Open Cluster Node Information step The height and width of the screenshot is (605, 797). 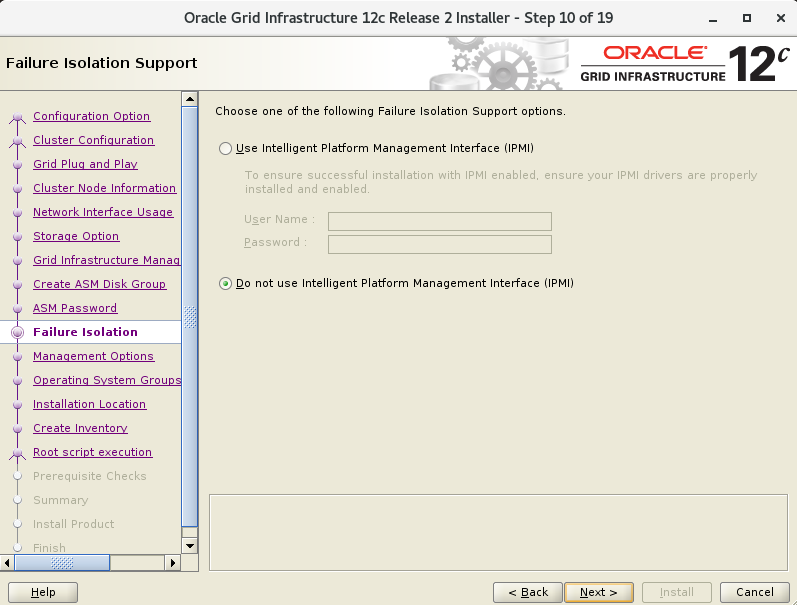105,188
